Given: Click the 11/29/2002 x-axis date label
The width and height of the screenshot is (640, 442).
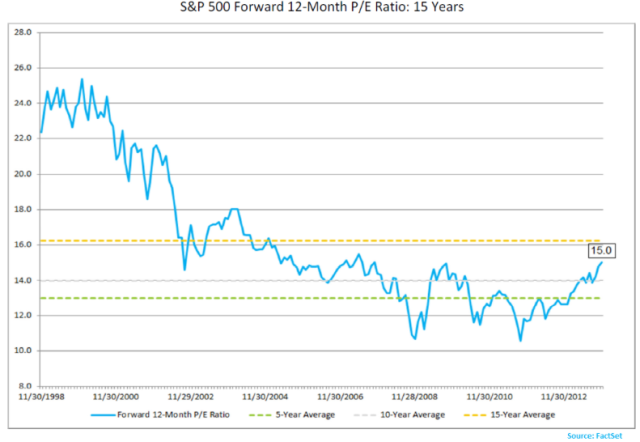Looking at the screenshot, I should coord(203,397).
